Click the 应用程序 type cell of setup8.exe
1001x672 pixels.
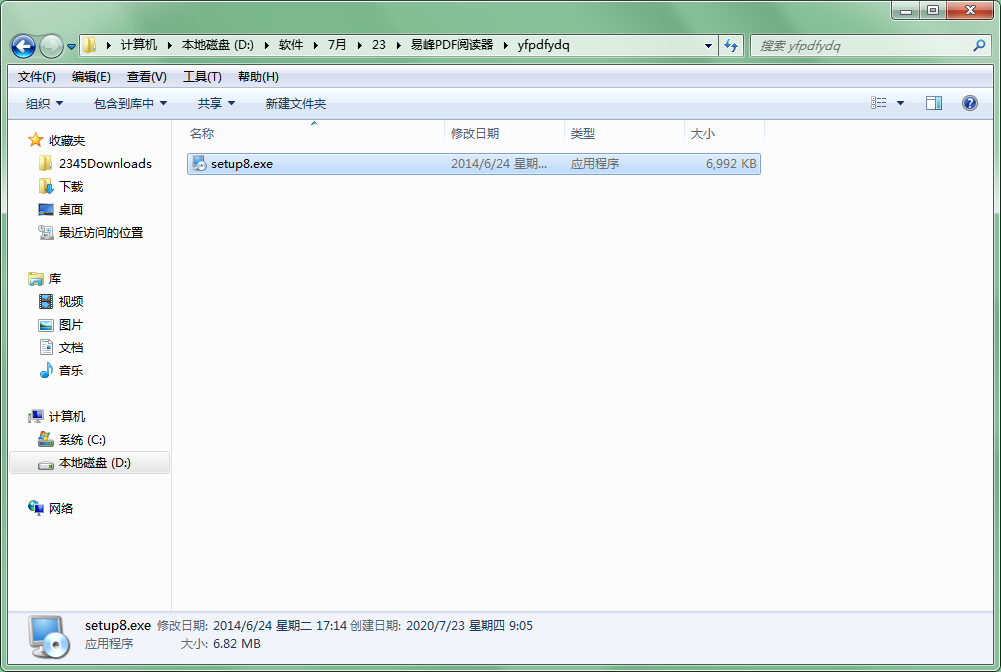pyautogui.click(x=595, y=164)
